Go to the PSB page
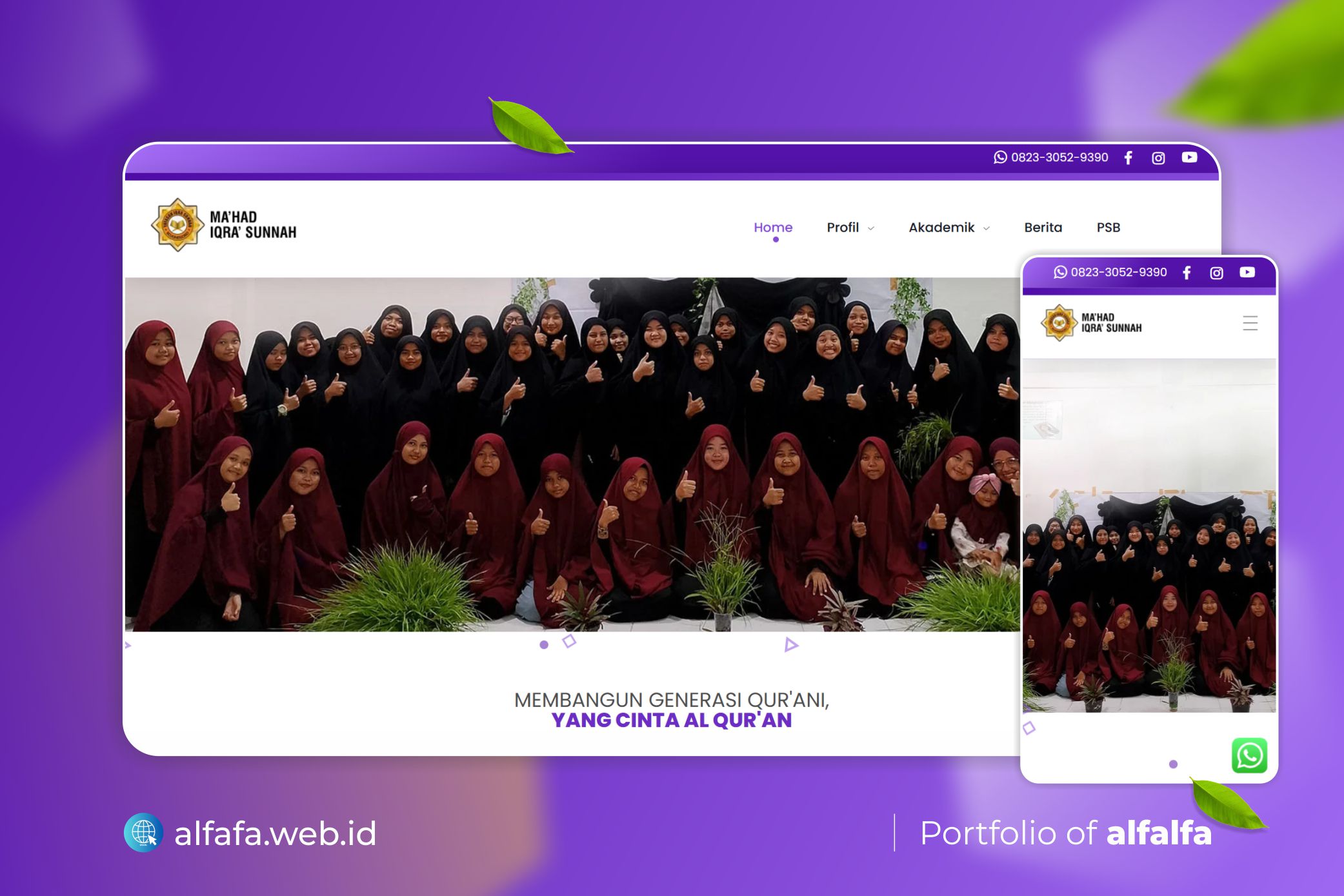1344x896 pixels. pos(1108,227)
